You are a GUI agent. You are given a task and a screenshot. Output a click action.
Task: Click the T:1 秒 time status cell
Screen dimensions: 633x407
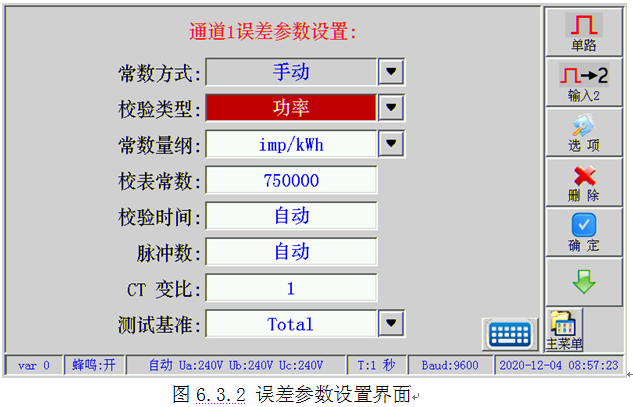pos(376,365)
